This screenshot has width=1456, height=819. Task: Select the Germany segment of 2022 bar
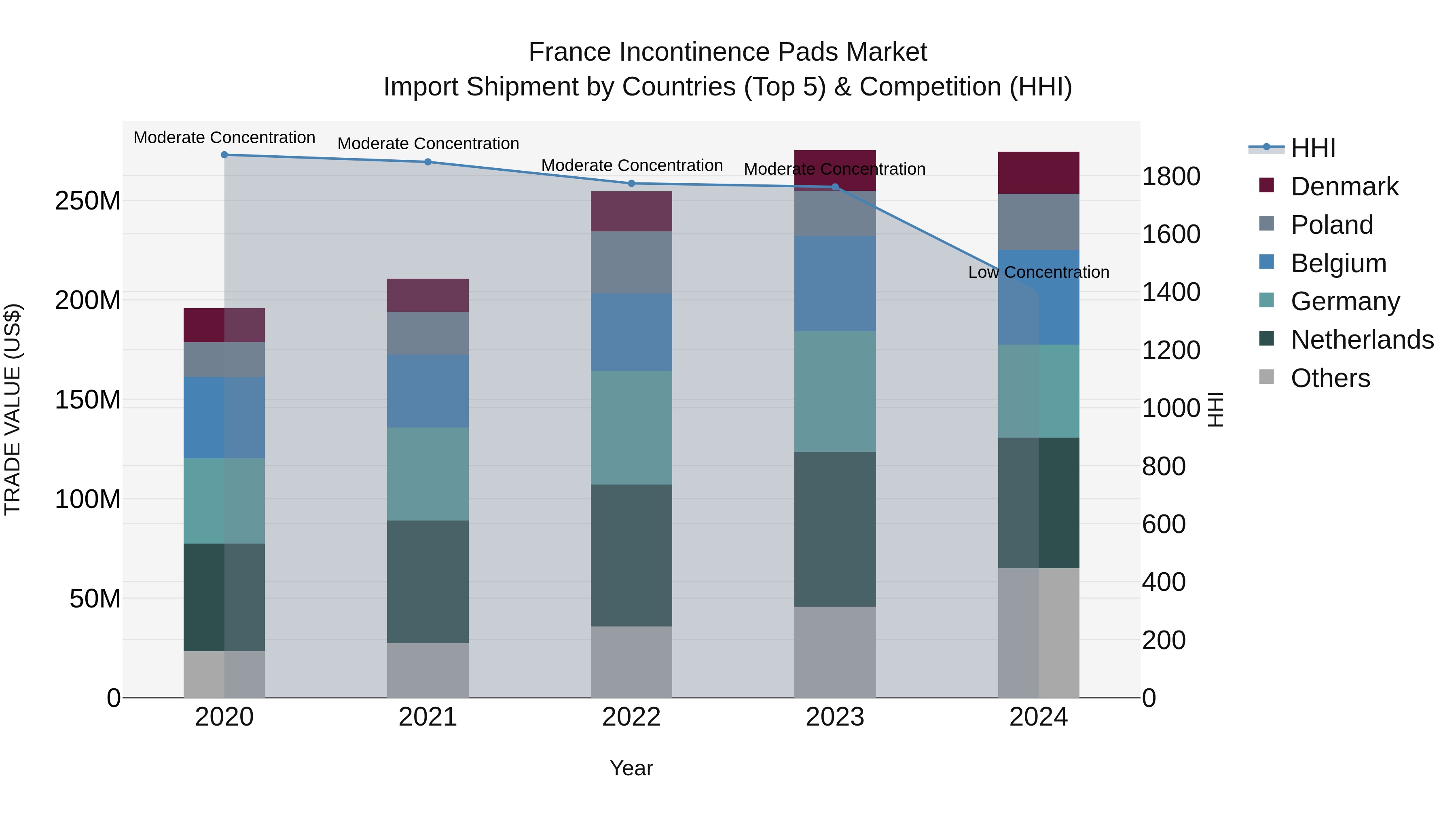click(632, 428)
